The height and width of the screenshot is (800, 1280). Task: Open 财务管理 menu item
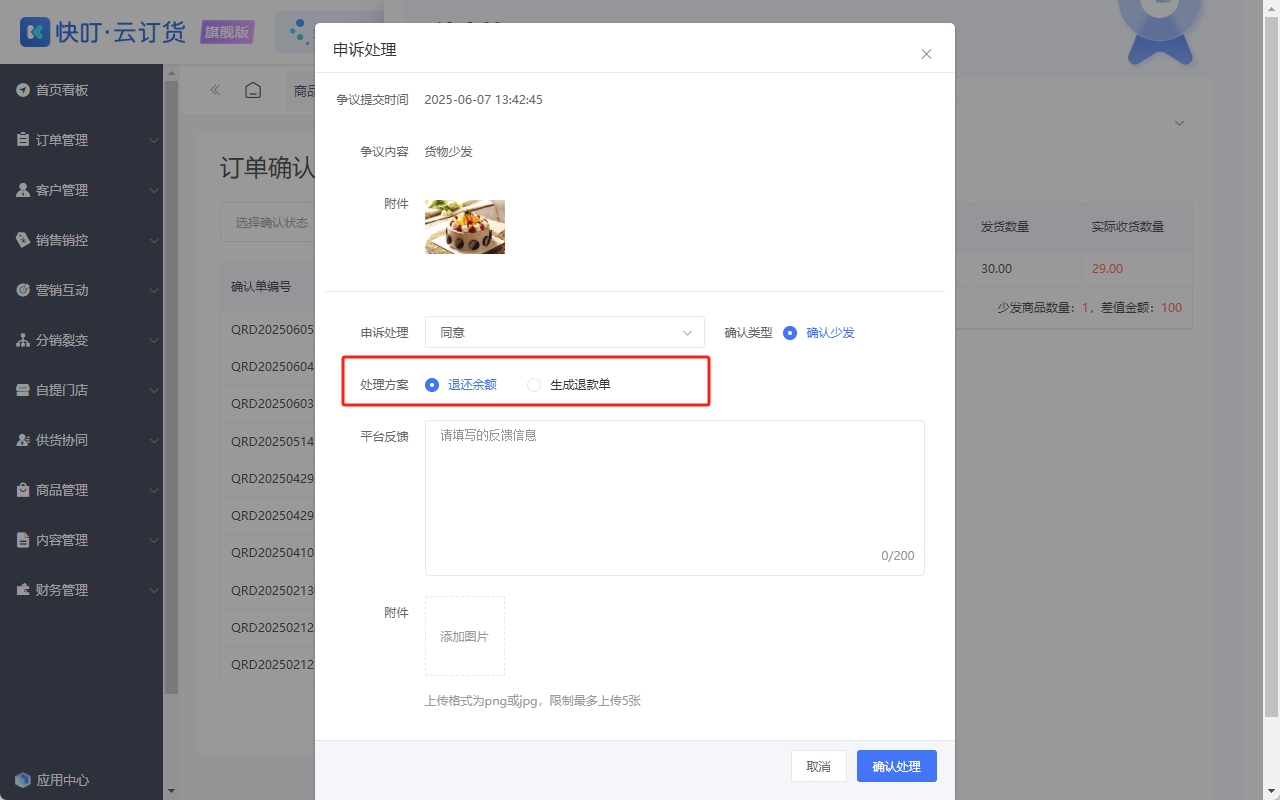[x=81, y=590]
